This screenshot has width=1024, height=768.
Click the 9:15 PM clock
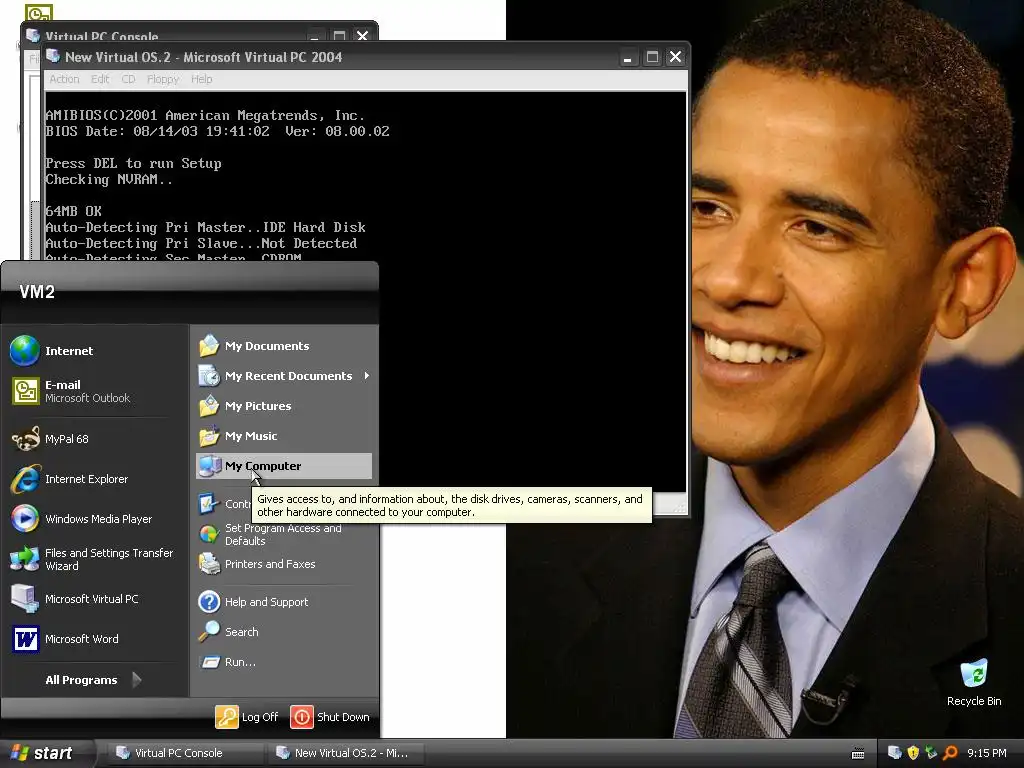pyautogui.click(x=987, y=753)
